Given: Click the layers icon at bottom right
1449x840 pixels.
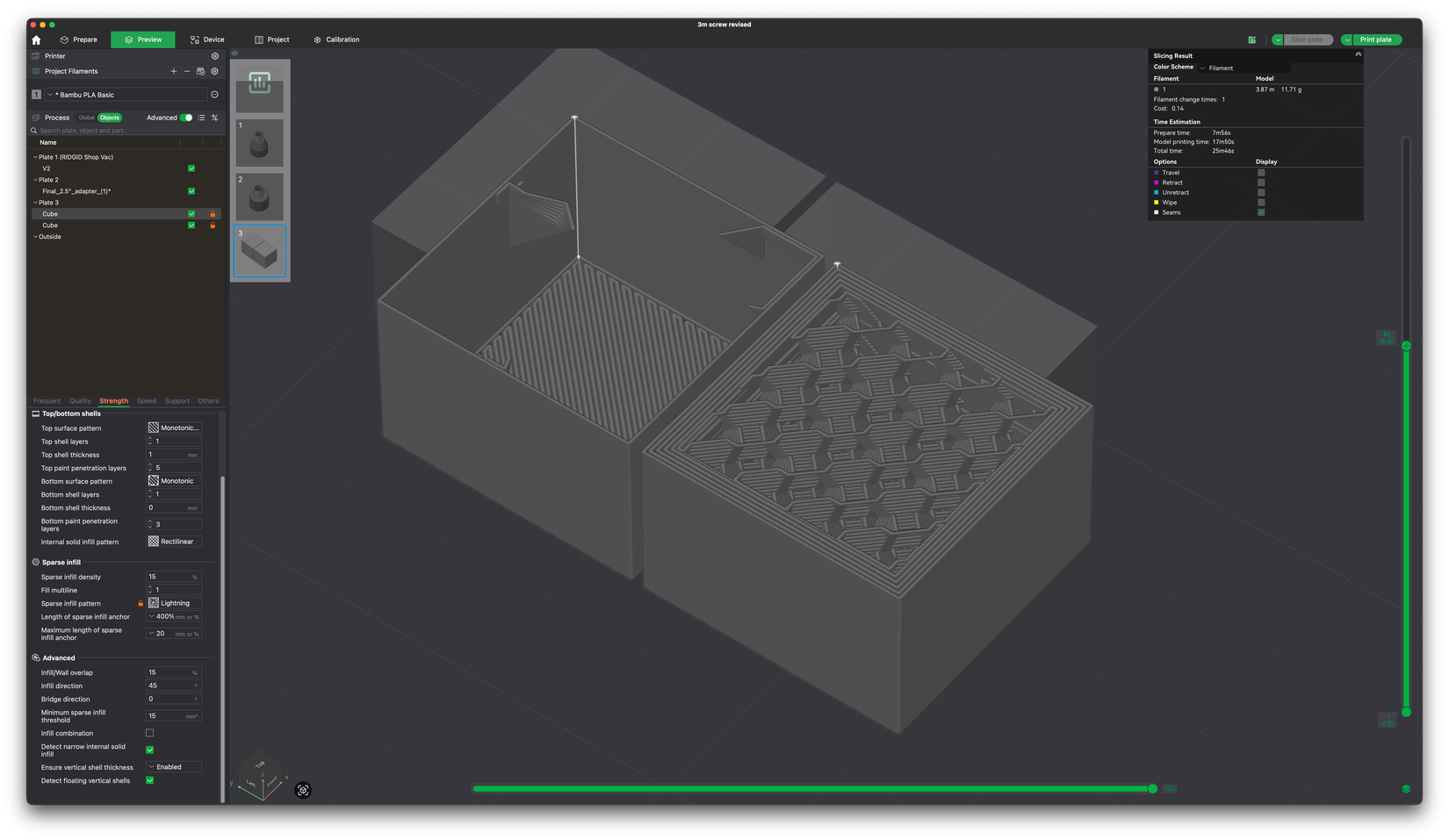Looking at the screenshot, I should (x=1406, y=789).
